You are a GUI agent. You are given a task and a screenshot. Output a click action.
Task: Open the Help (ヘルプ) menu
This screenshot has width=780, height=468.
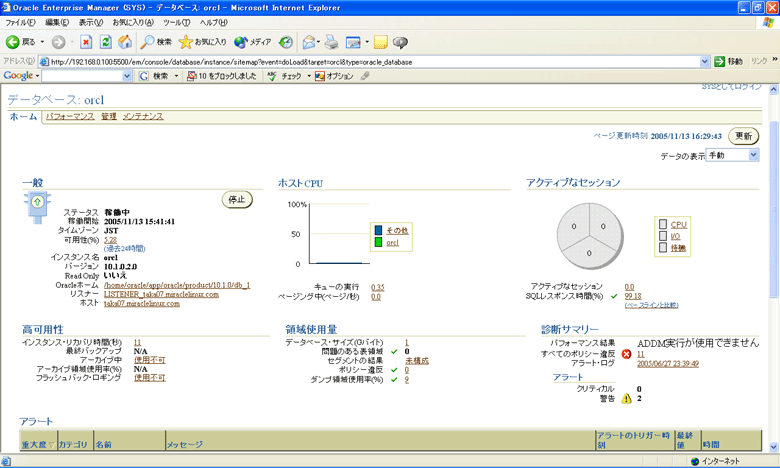point(213,22)
